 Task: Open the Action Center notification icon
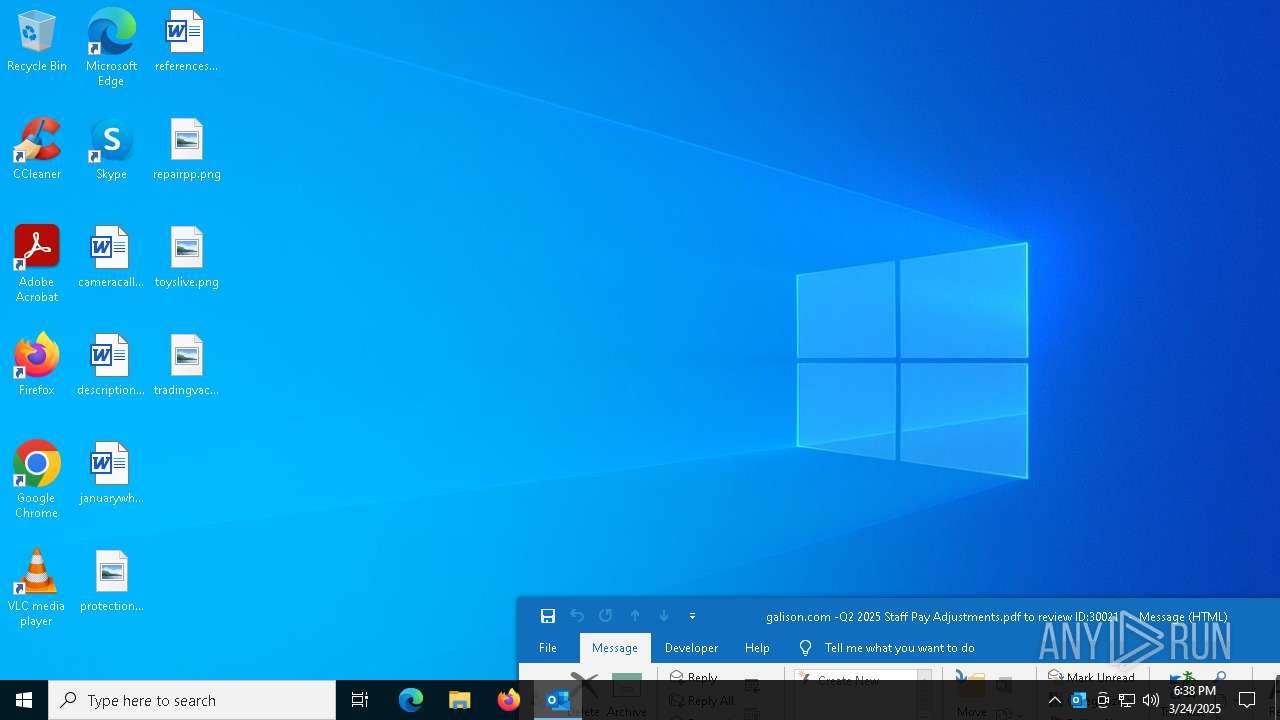pos(1247,700)
